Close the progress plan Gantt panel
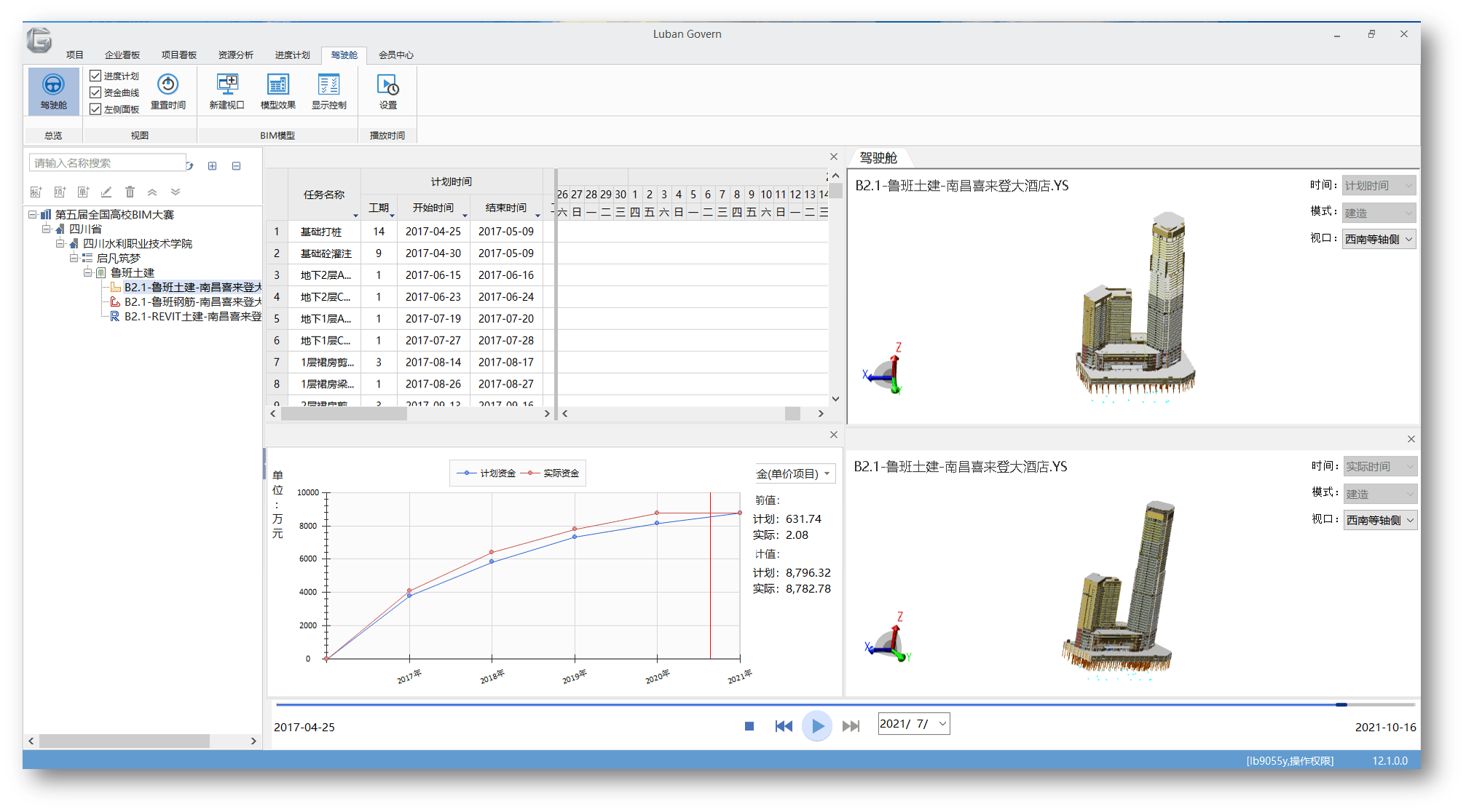 click(x=834, y=157)
